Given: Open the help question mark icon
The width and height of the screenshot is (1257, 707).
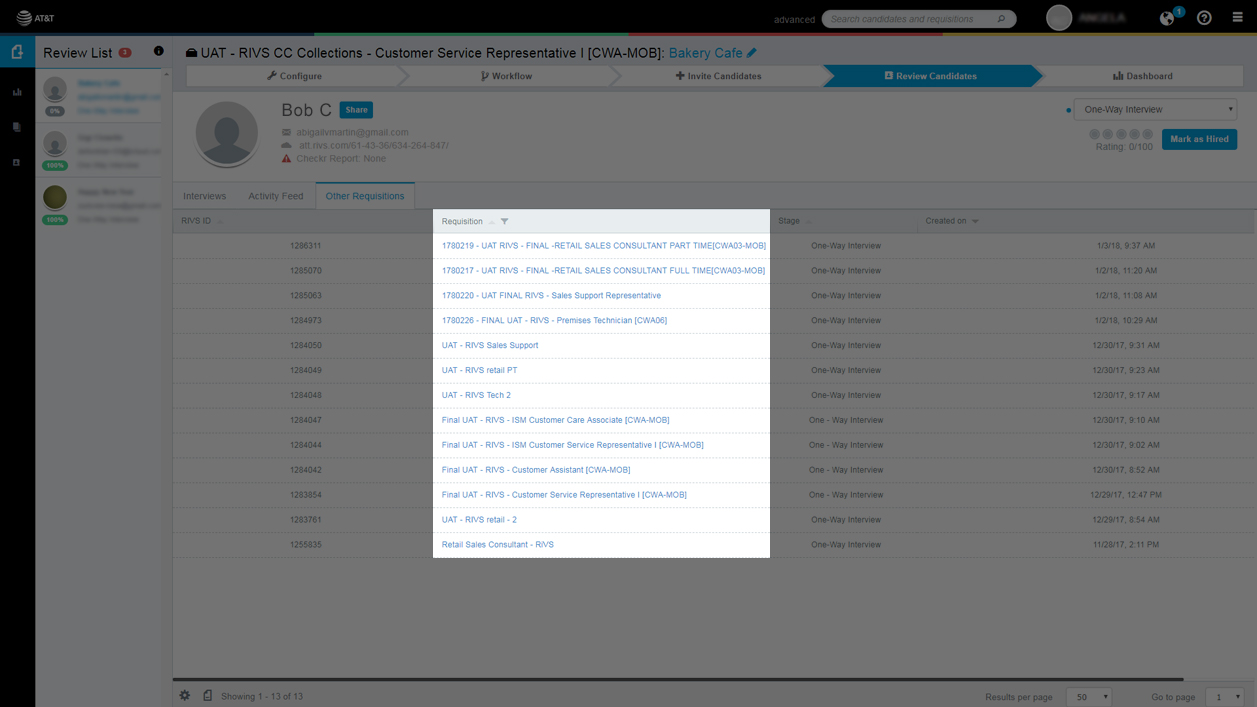Looking at the screenshot, I should pyautogui.click(x=1204, y=18).
